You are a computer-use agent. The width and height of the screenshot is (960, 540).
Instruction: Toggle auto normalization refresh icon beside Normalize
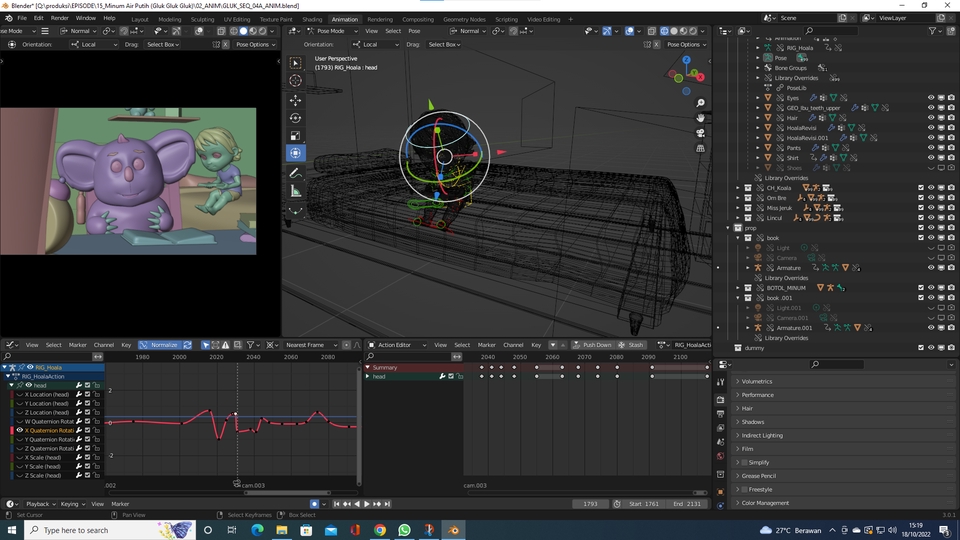click(x=187, y=345)
